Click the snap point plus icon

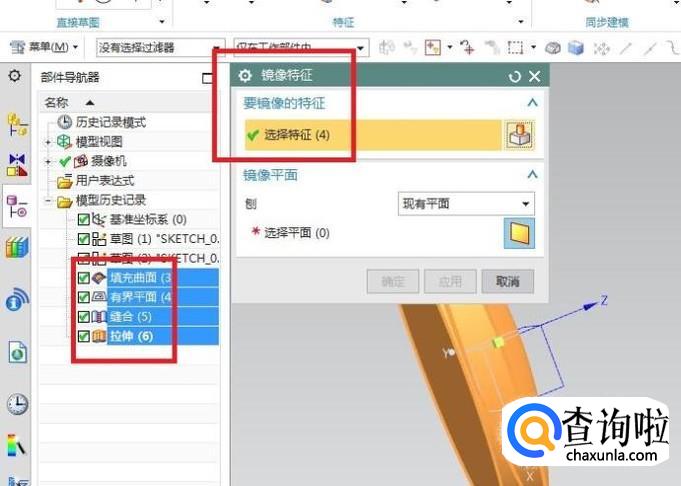467,47
